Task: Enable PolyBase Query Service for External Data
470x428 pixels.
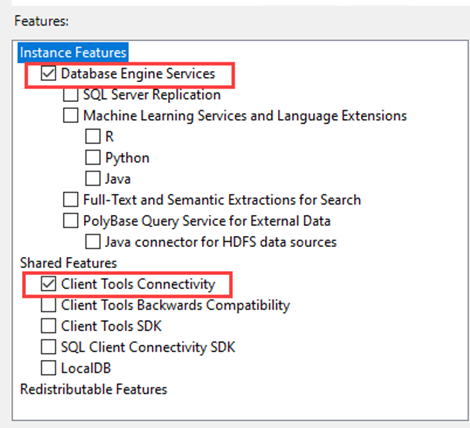Action: [71, 220]
